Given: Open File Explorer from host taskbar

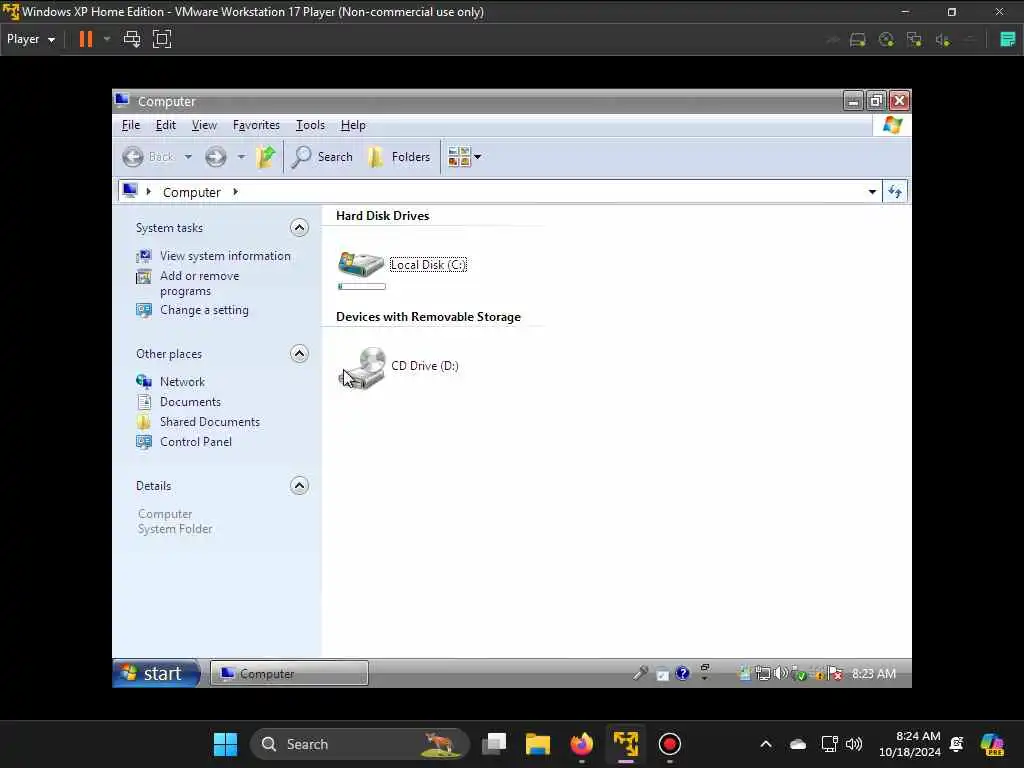Looking at the screenshot, I should coord(537,744).
